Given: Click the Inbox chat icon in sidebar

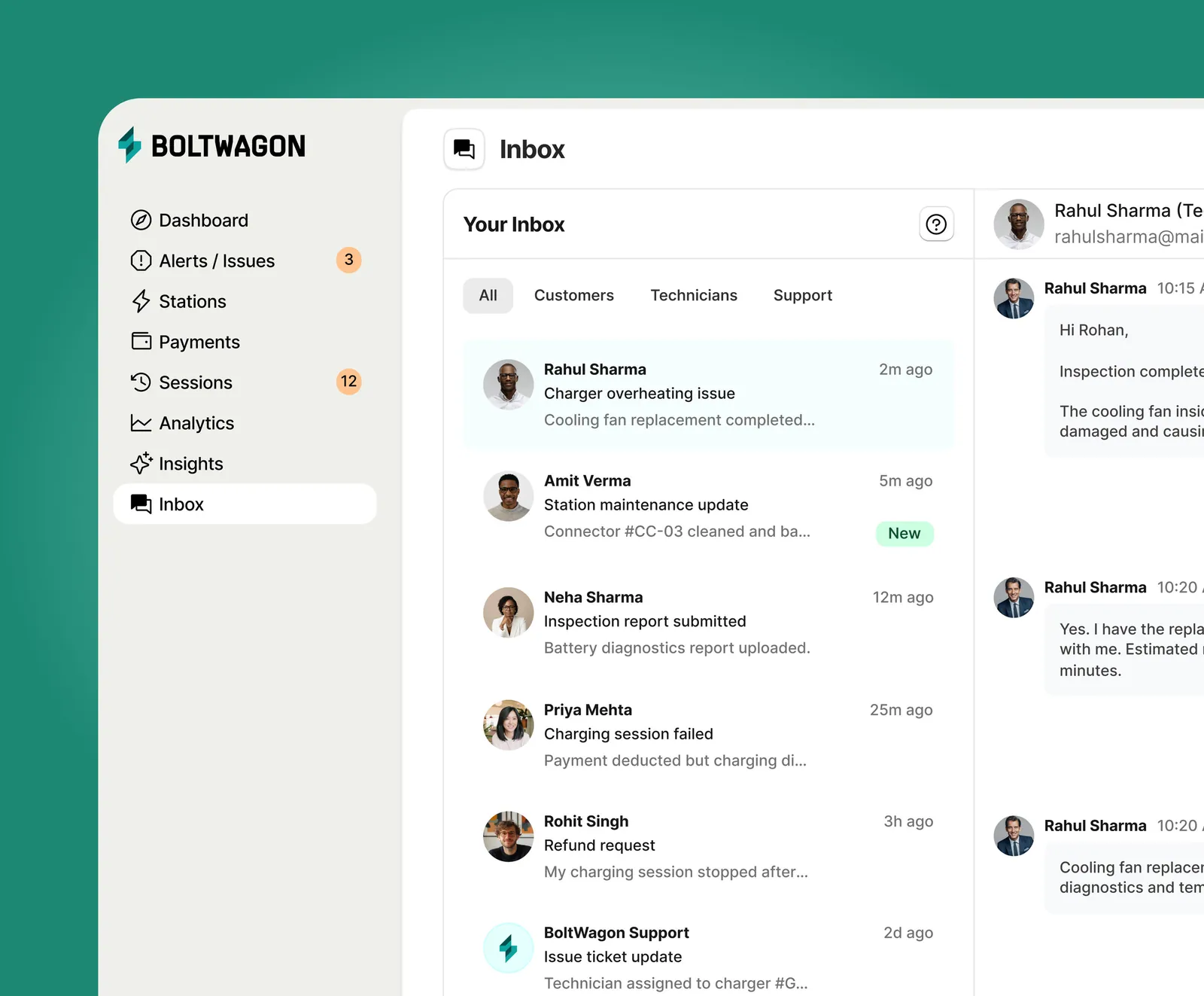Looking at the screenshot, I should pyautogui.click(x=141, y=504).
